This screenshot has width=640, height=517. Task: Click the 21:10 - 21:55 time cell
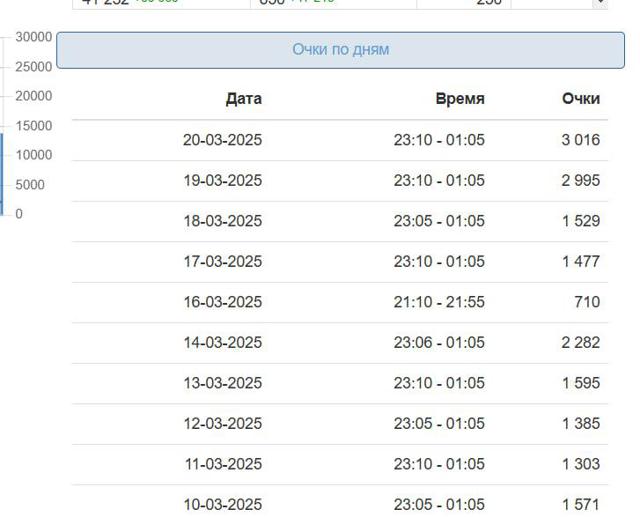pyautogui.click(x=439, y=302)
